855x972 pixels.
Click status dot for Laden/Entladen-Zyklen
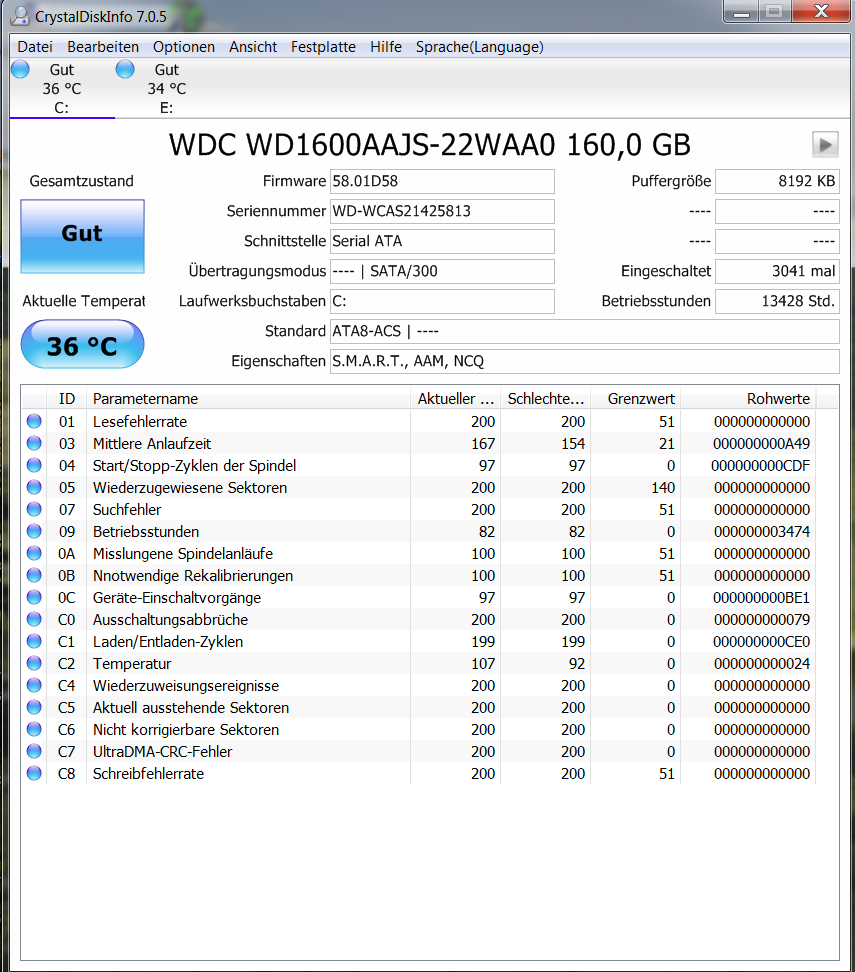pos(34,642)
